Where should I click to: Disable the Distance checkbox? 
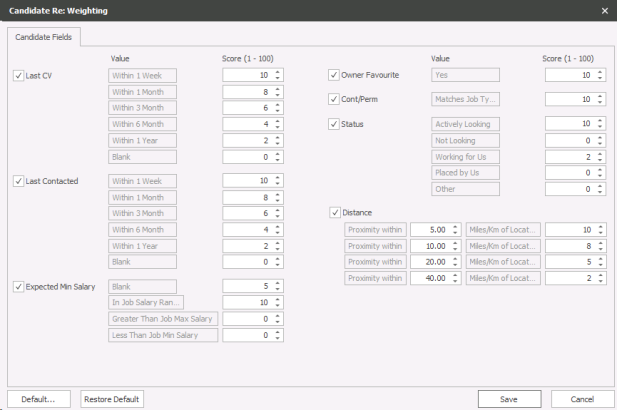pos(335,211)
